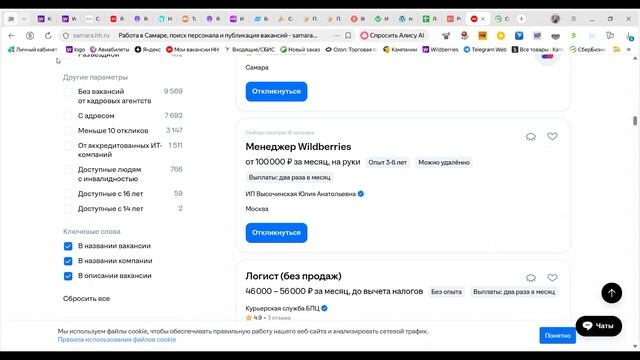Open the Менеджер Wildberries vacancy title
Image resolution: width=640 pixels, height=360 pixels.
coord(298,147)
